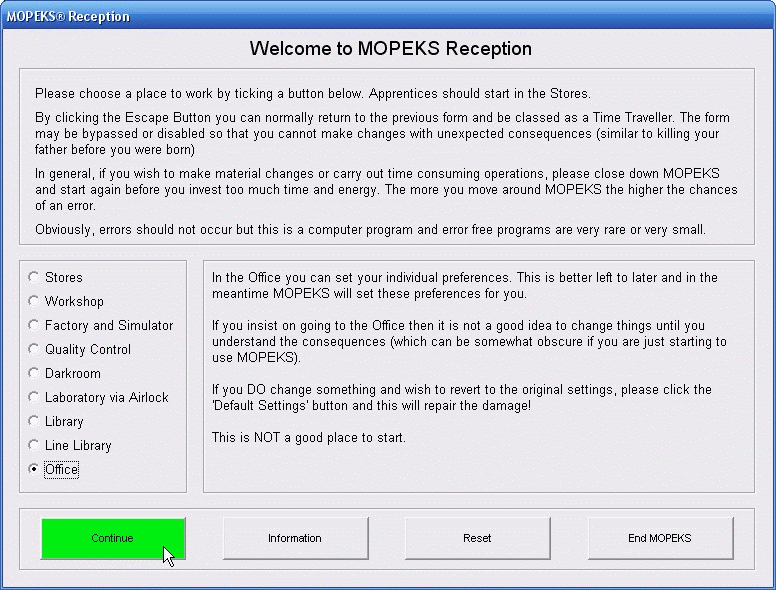Click the paragraph starting 'In the Office you can set'

(x=464, y=285)
